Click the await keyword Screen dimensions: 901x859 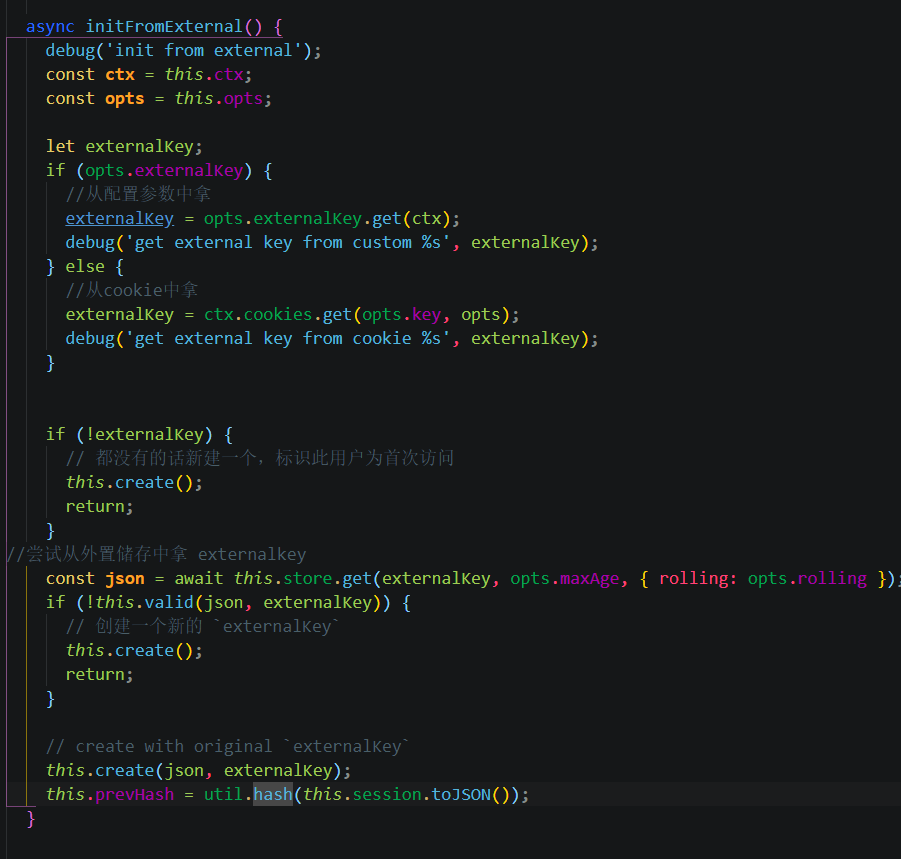click(x=199, y=579)
